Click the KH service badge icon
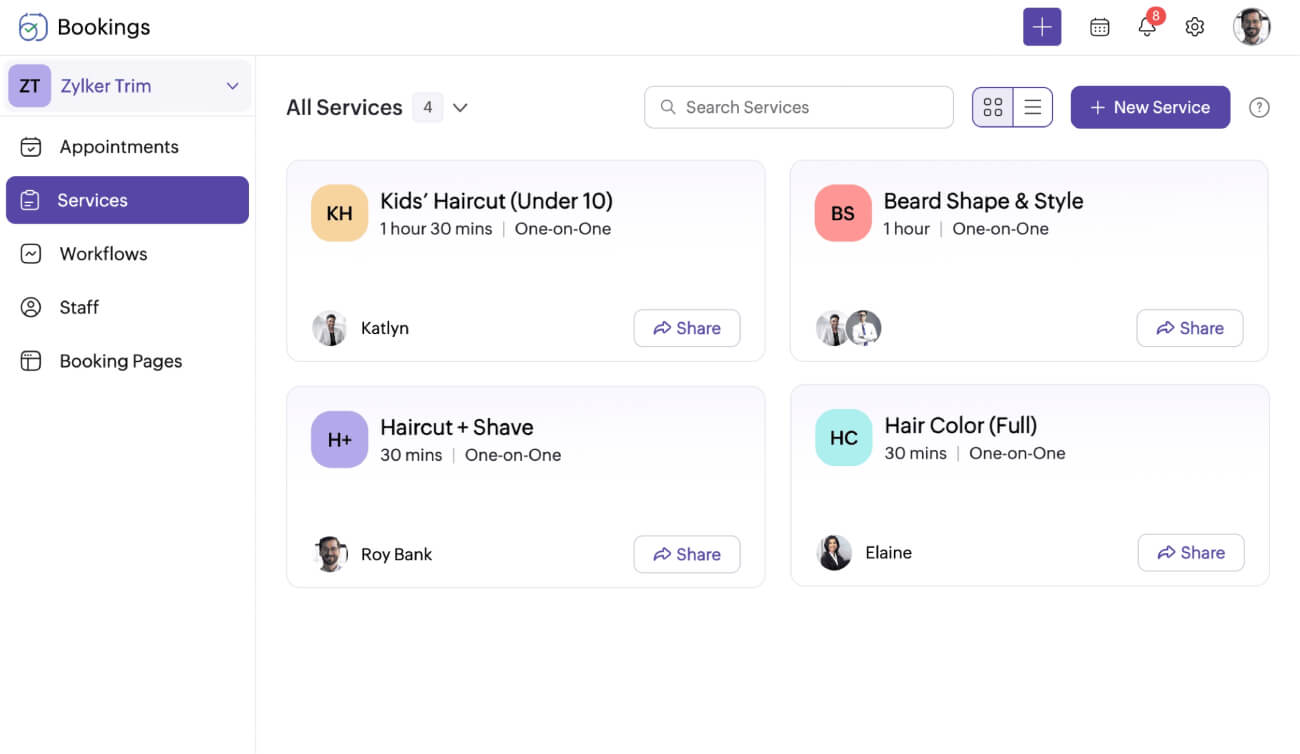The width and height of the screenshot is (1300, 754). click(339, 213)
